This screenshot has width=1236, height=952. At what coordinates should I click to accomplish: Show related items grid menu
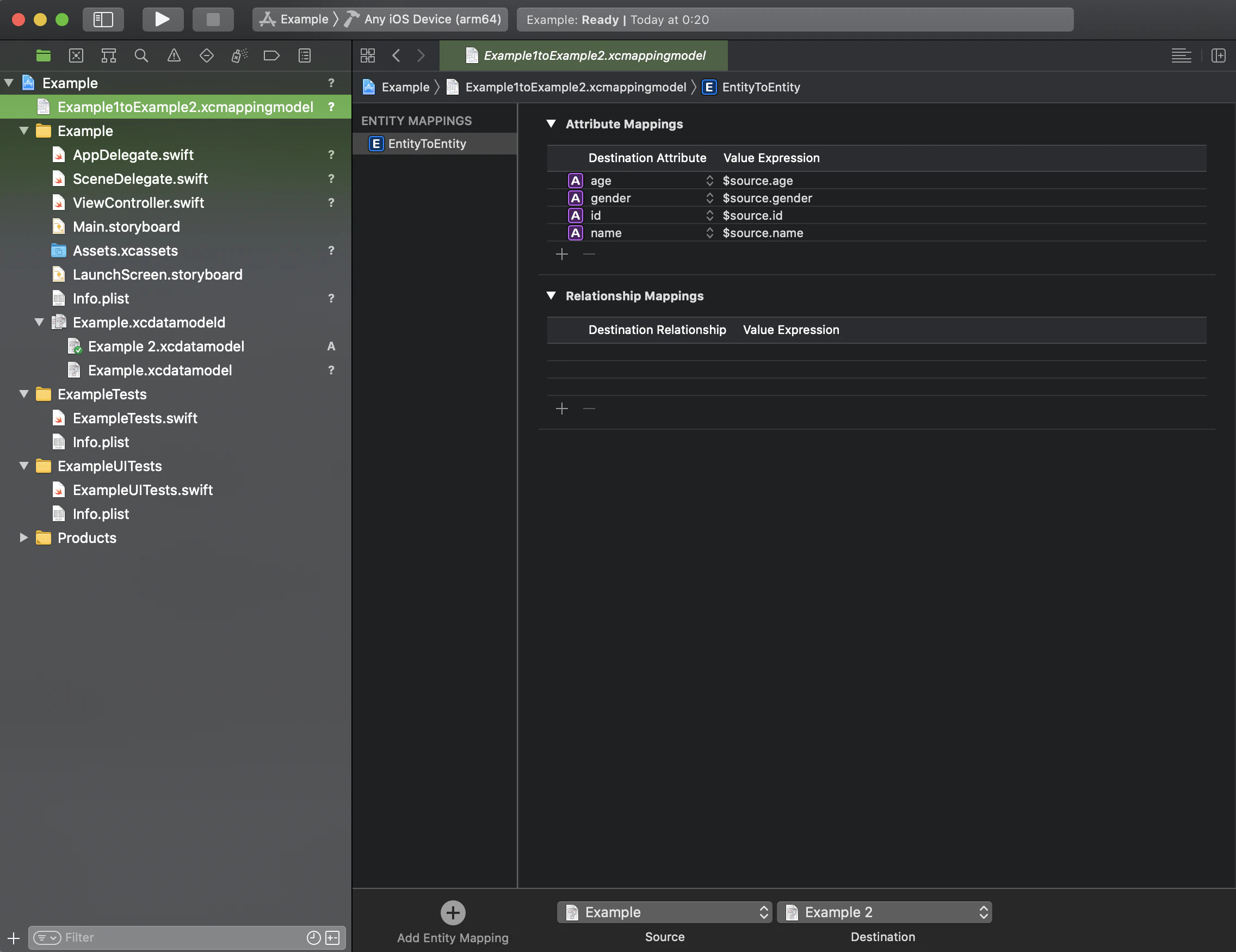(368, 55)
